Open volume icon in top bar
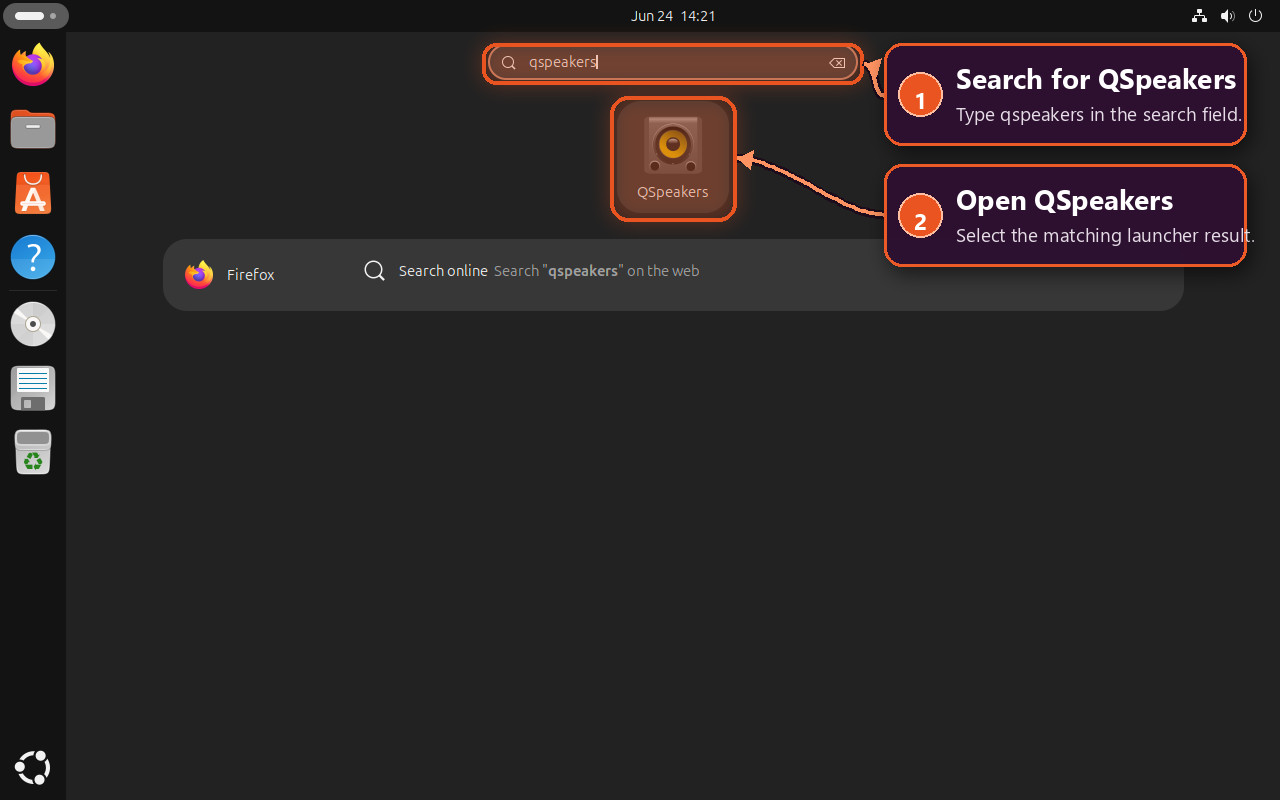 tap(1227, 16)
